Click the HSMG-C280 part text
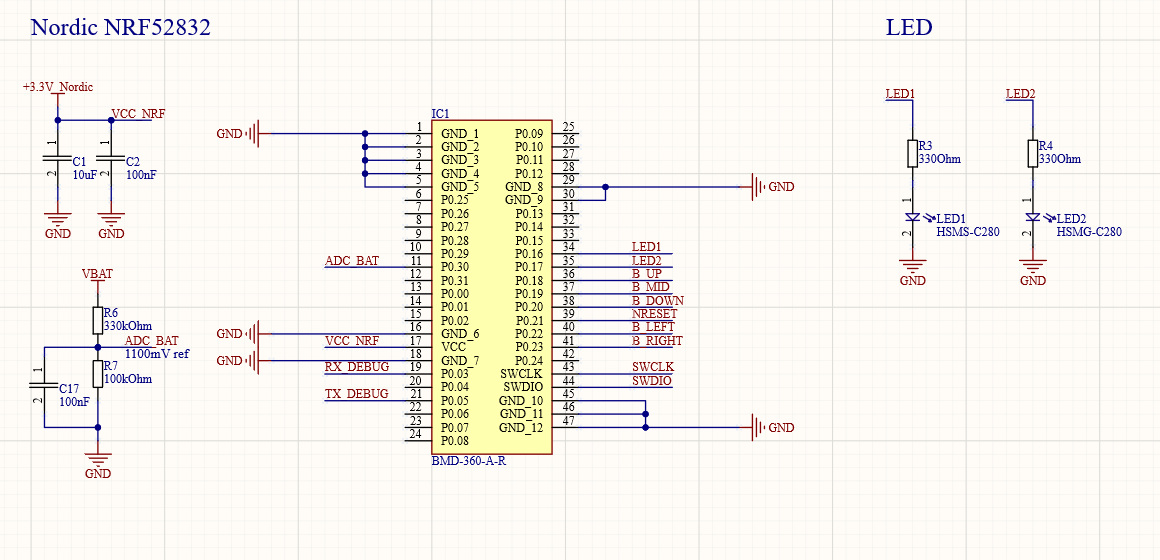The width and height of the screenshot is (1160, 560). click(1089, 232)
